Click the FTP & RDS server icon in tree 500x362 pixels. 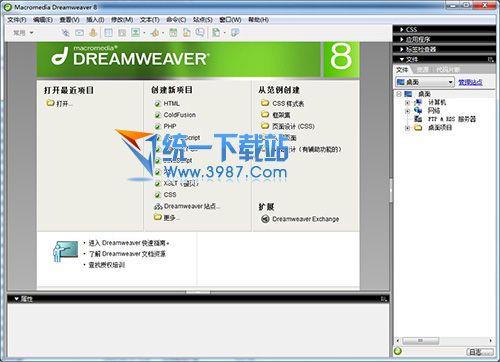click(418, 119)
